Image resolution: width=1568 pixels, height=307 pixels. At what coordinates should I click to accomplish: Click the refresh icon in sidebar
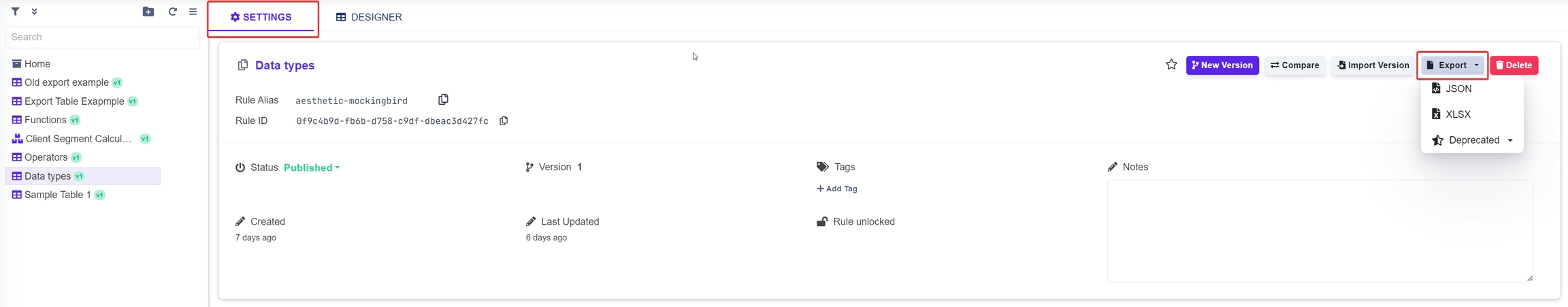[x=173, y=12]
